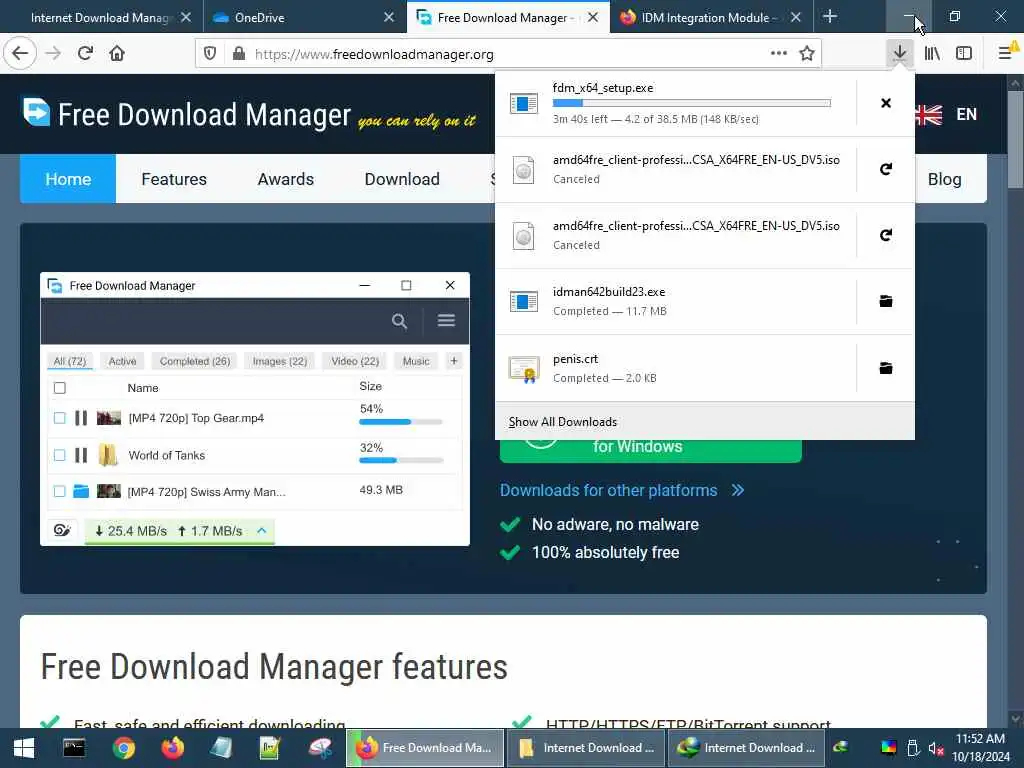The image size is (1024, 768).
Task: Click the site security padlock icon
Action: tap(239, 54)
